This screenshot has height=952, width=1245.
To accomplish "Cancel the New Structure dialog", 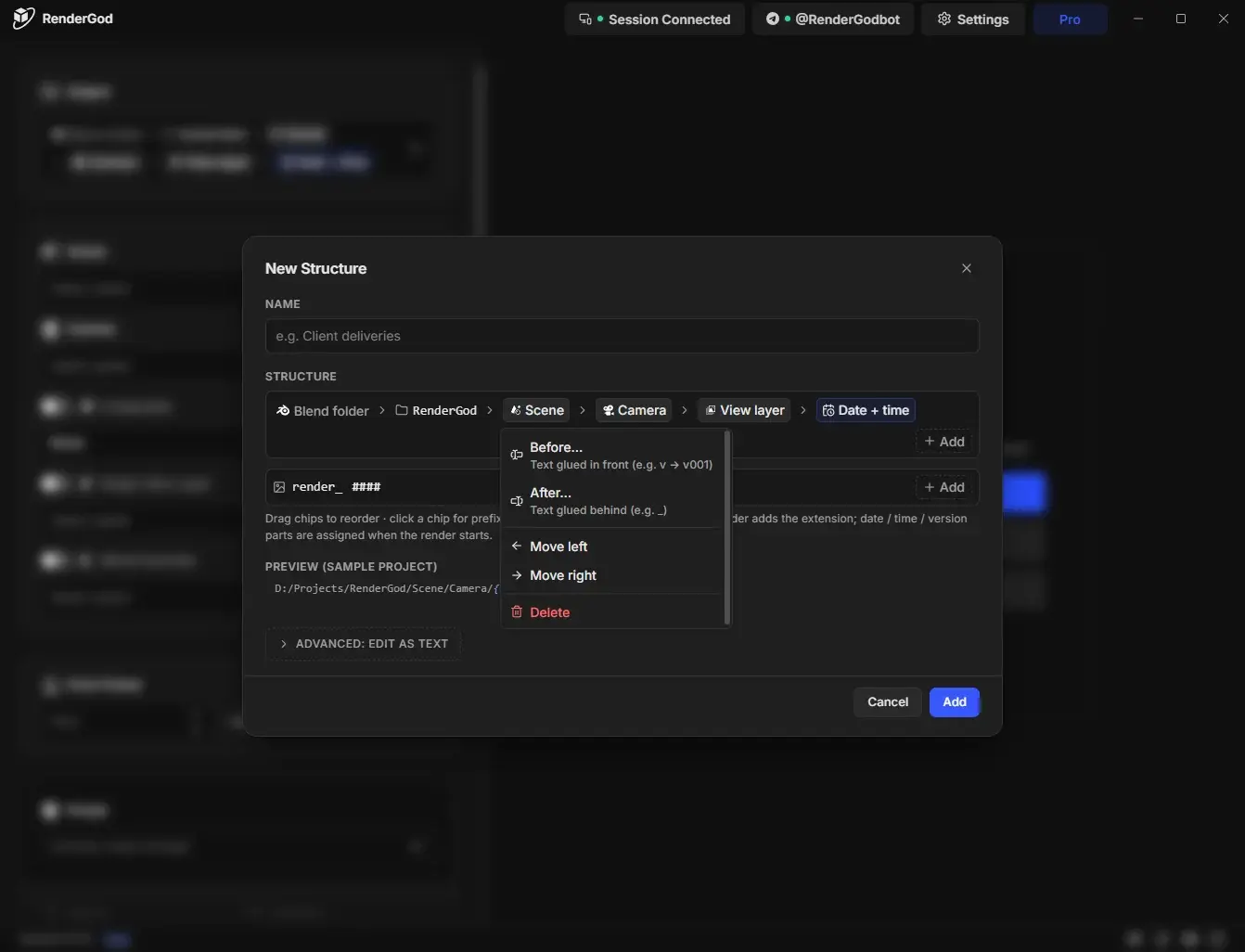I will click(888, 702).
